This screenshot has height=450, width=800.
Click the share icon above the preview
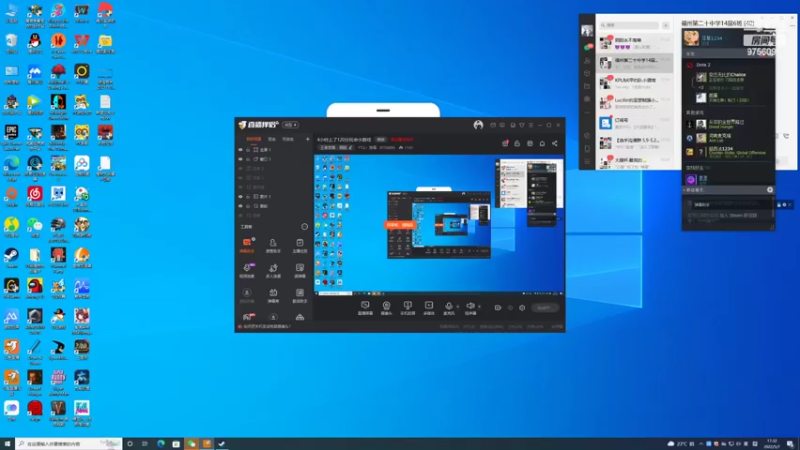pyautogui.click(x=555, y=143)
